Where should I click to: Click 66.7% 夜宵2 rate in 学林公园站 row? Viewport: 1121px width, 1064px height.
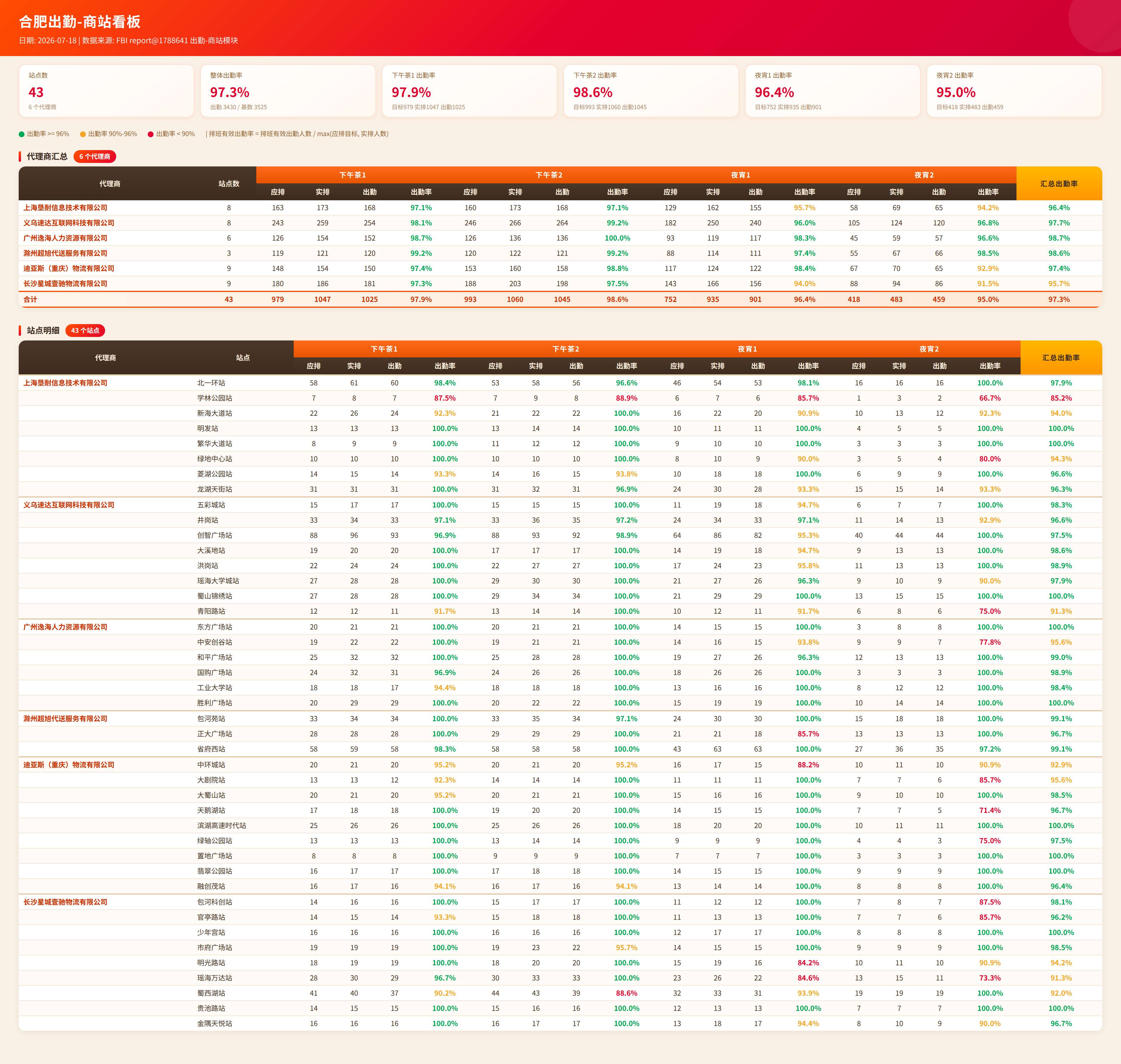coord(990,399)
